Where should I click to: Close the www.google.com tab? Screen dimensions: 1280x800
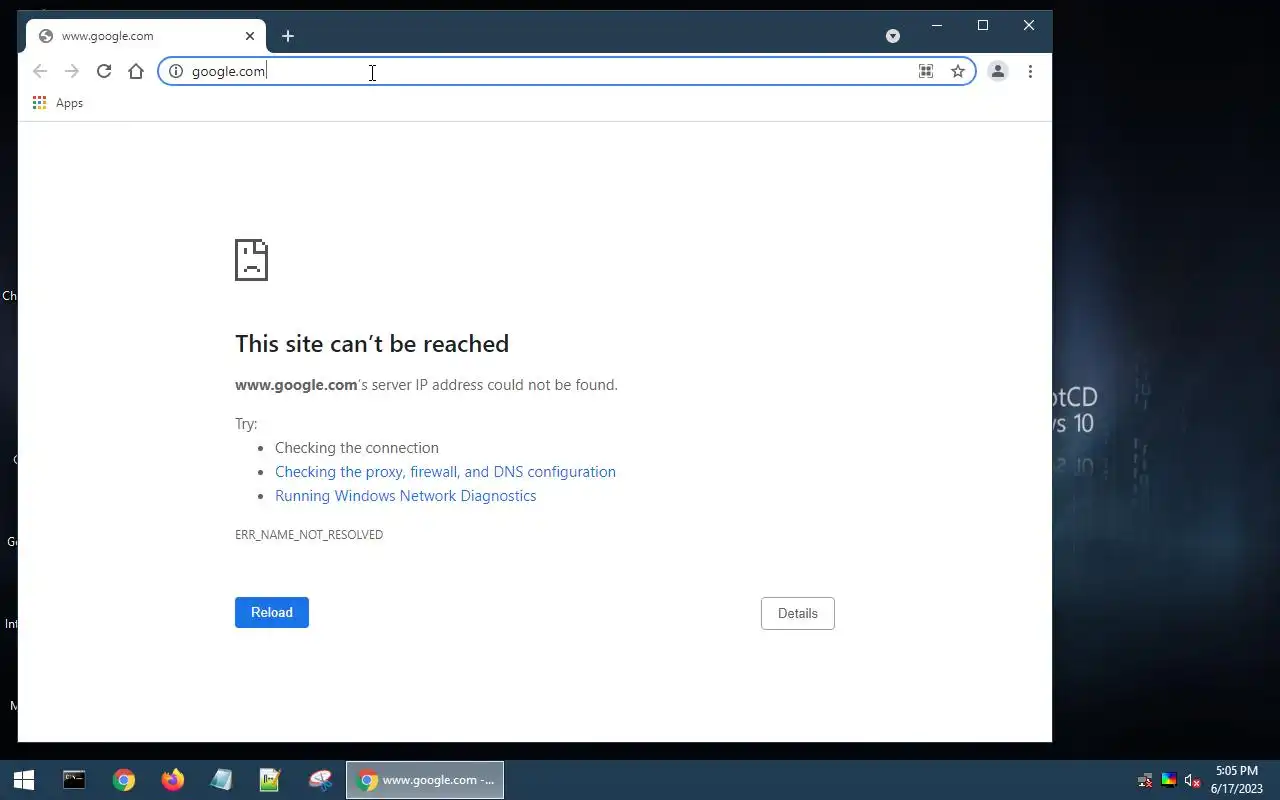(250, 36)
